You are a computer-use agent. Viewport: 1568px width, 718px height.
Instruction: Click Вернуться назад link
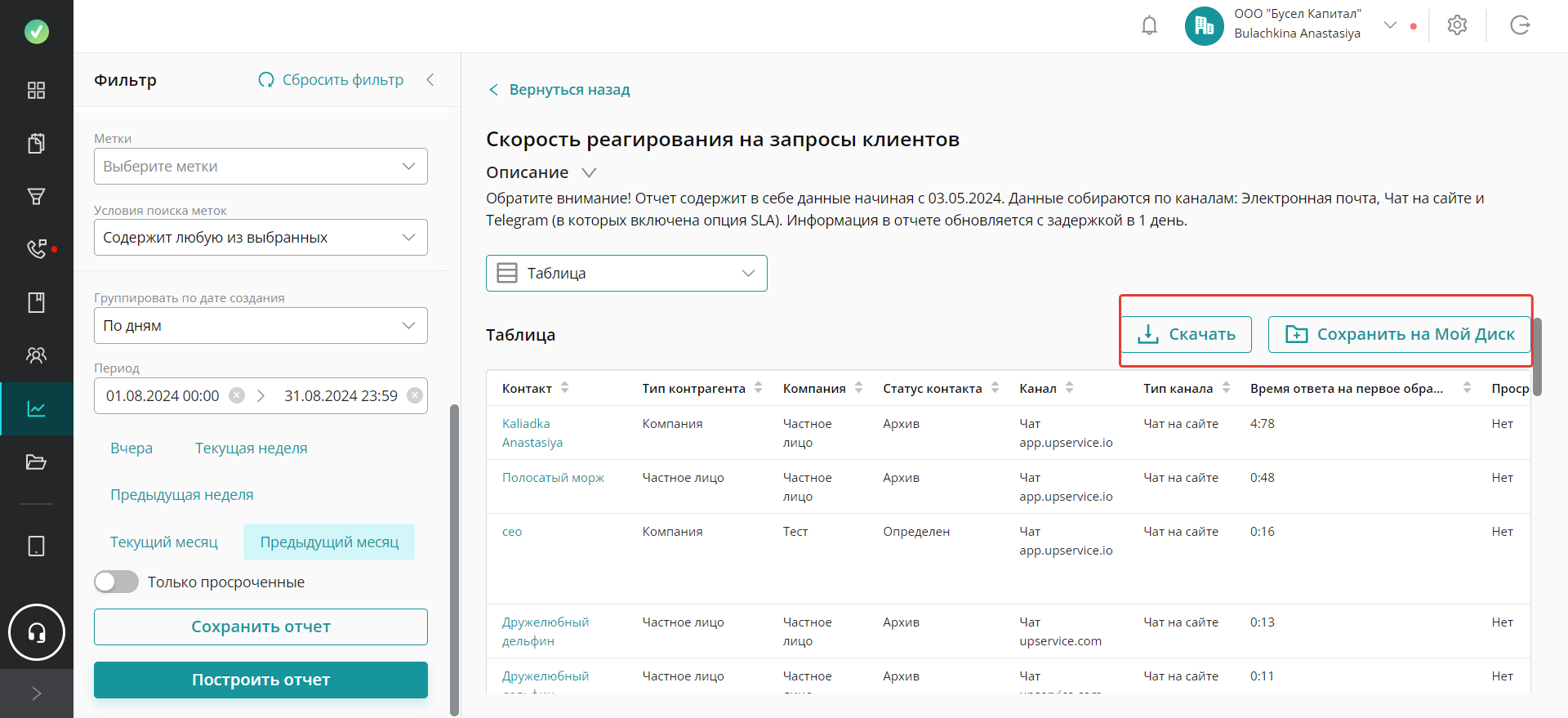tap(559, 90)
